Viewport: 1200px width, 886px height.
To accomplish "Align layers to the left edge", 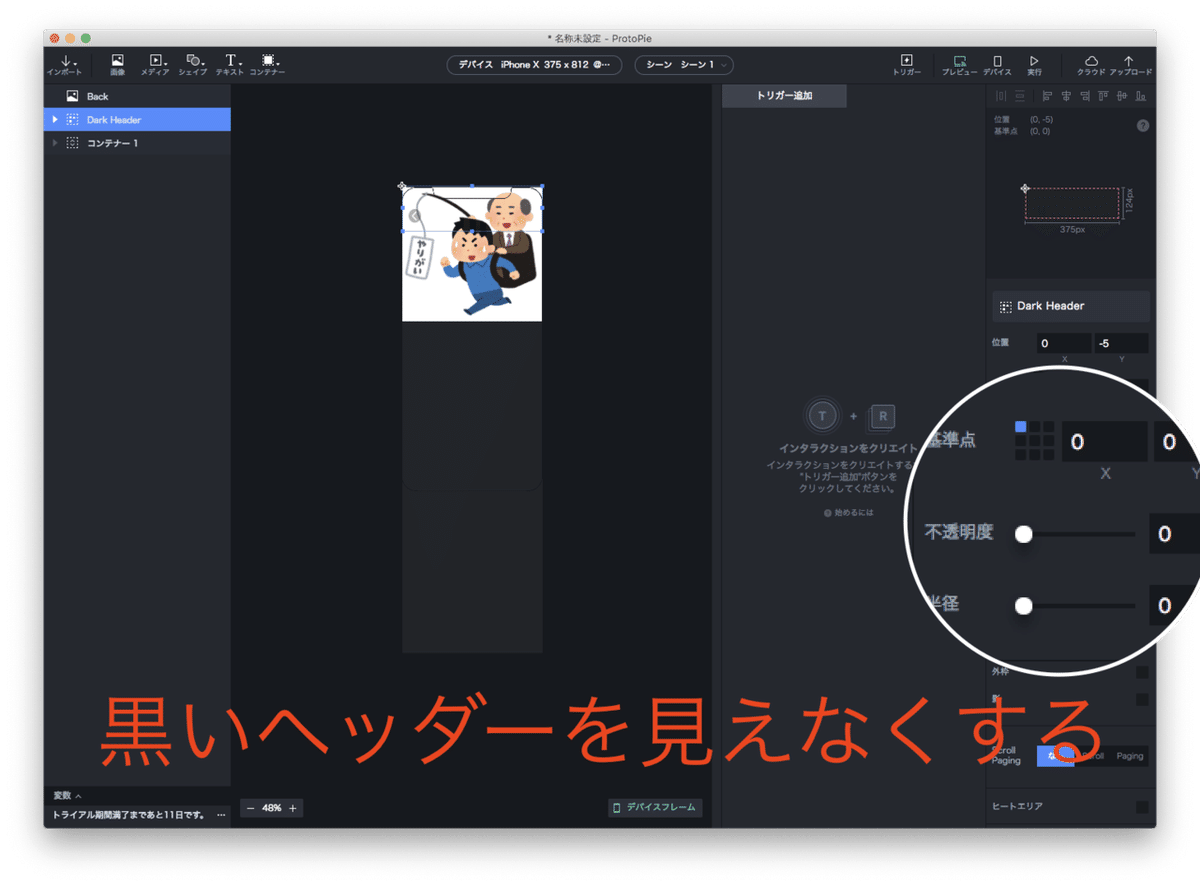I will point(1047,96).
